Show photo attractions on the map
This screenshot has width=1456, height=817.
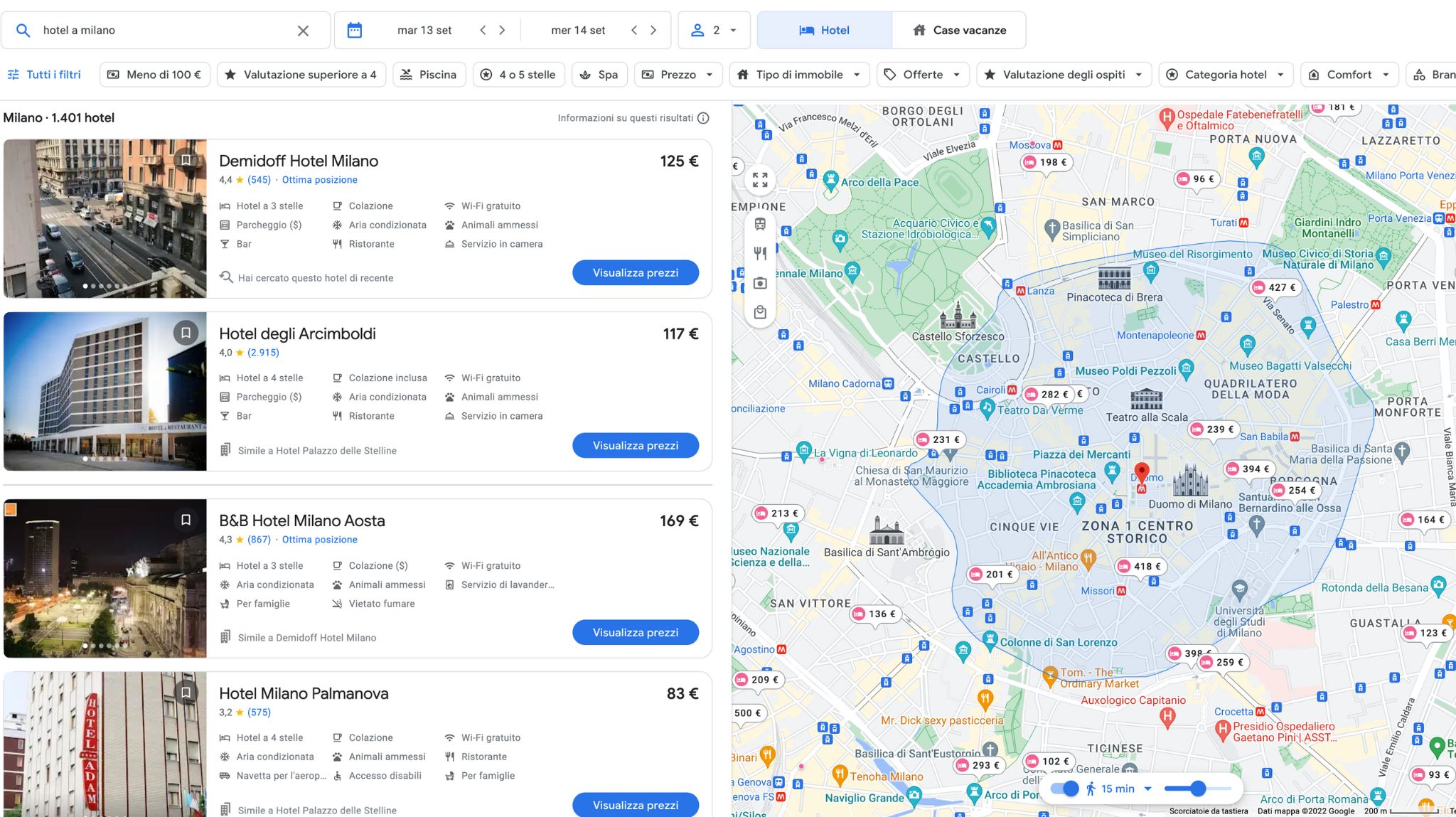pos(760,283)
